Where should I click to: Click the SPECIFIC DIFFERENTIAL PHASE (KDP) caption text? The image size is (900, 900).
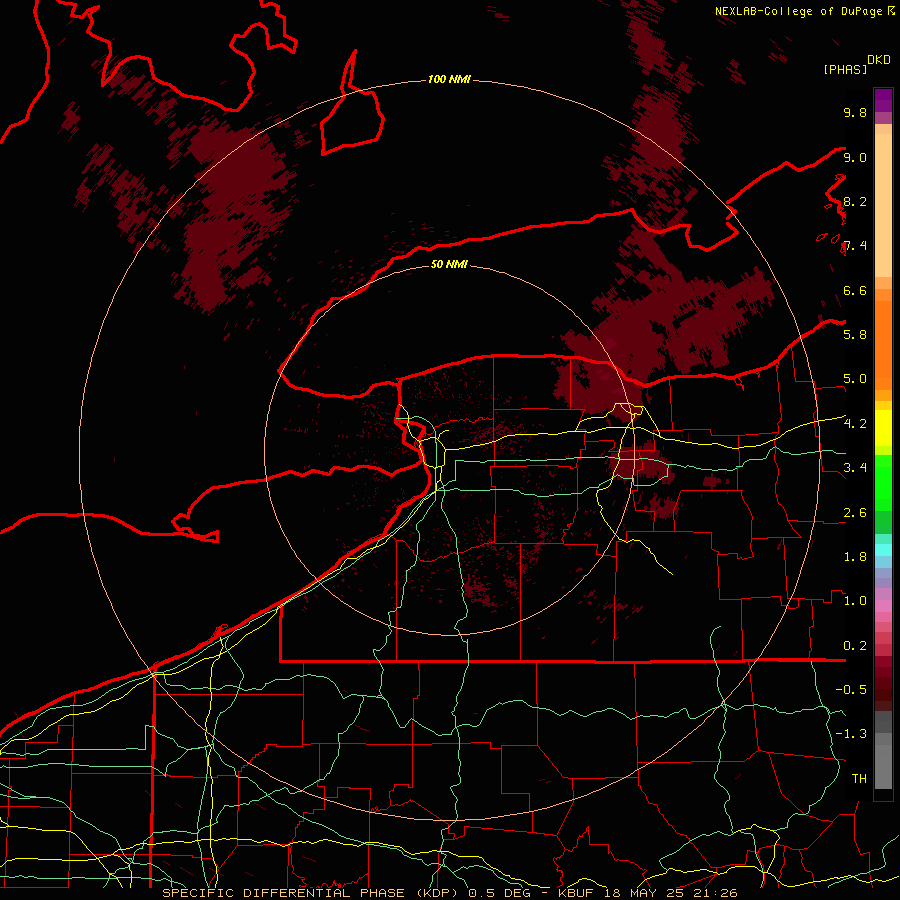click(x=313, y=893)
